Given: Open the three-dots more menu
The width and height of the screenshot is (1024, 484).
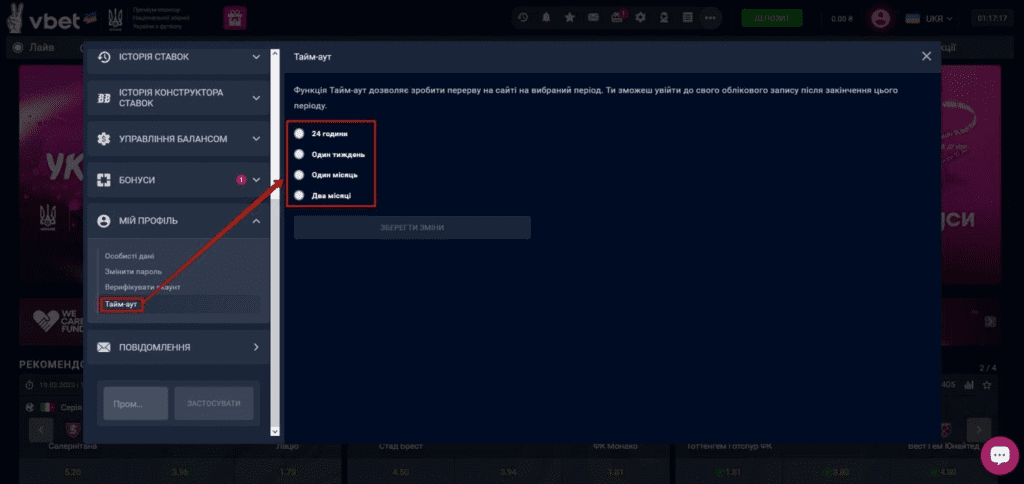Looking at the screenshot, I should coord(711,18).
